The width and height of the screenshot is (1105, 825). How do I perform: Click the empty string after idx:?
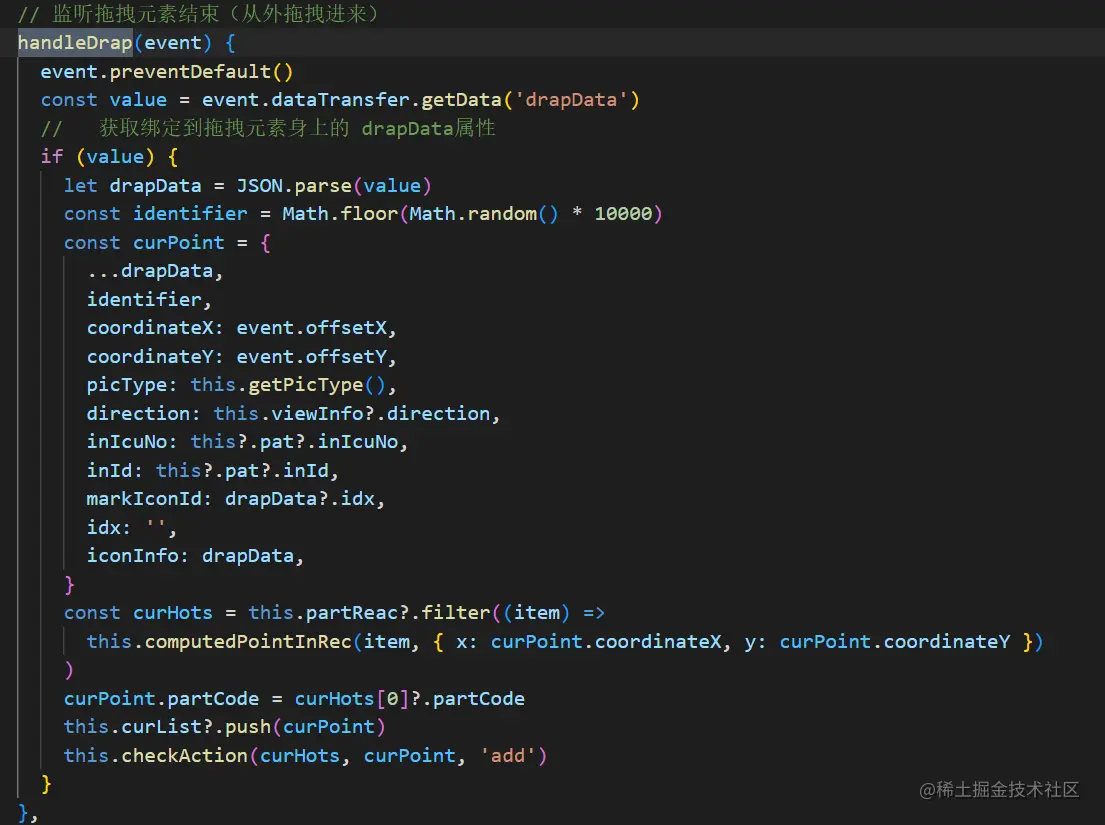click(x=155, y=527)
